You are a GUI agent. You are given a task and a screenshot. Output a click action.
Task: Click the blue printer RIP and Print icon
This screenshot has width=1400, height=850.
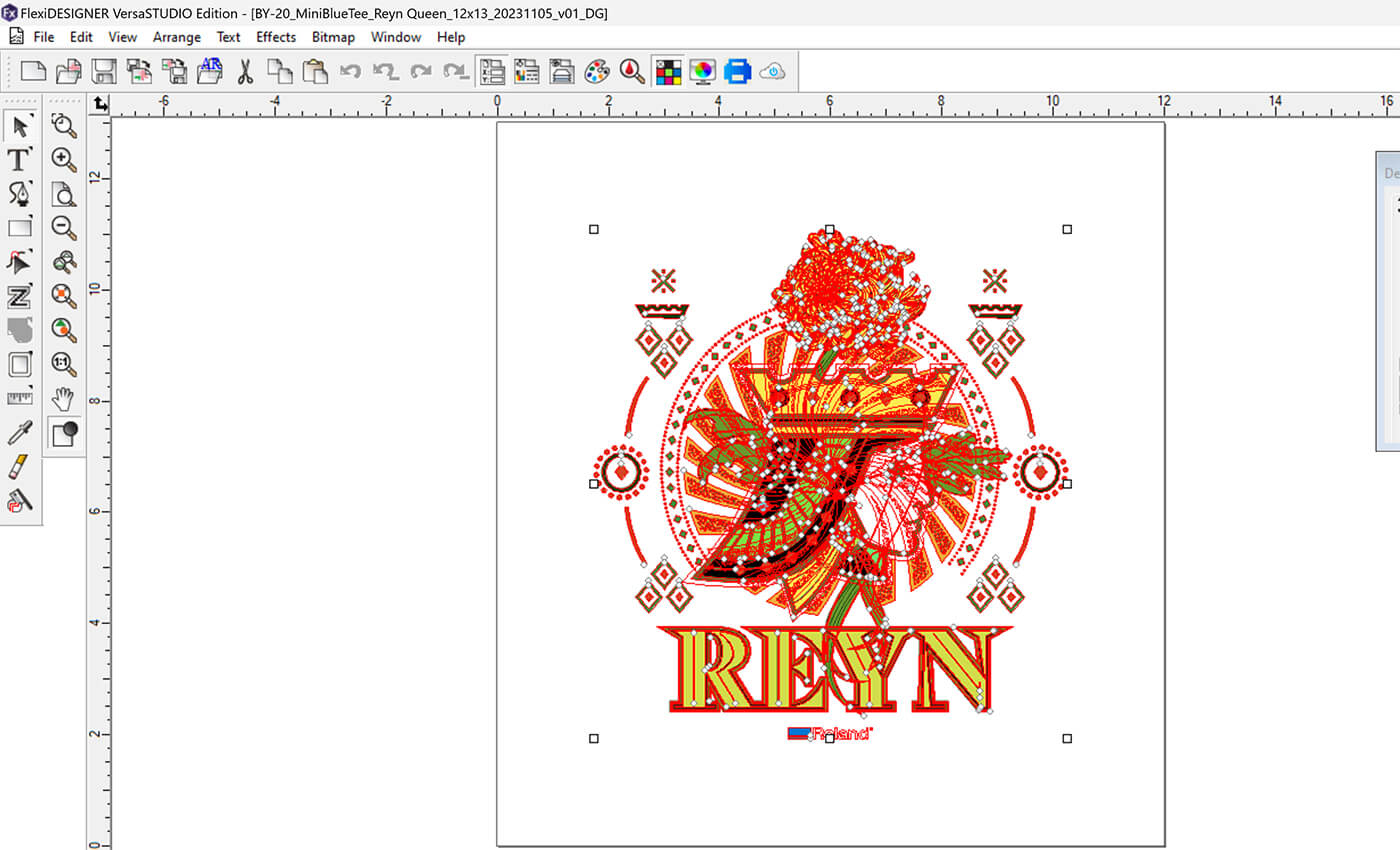[737, 71]
